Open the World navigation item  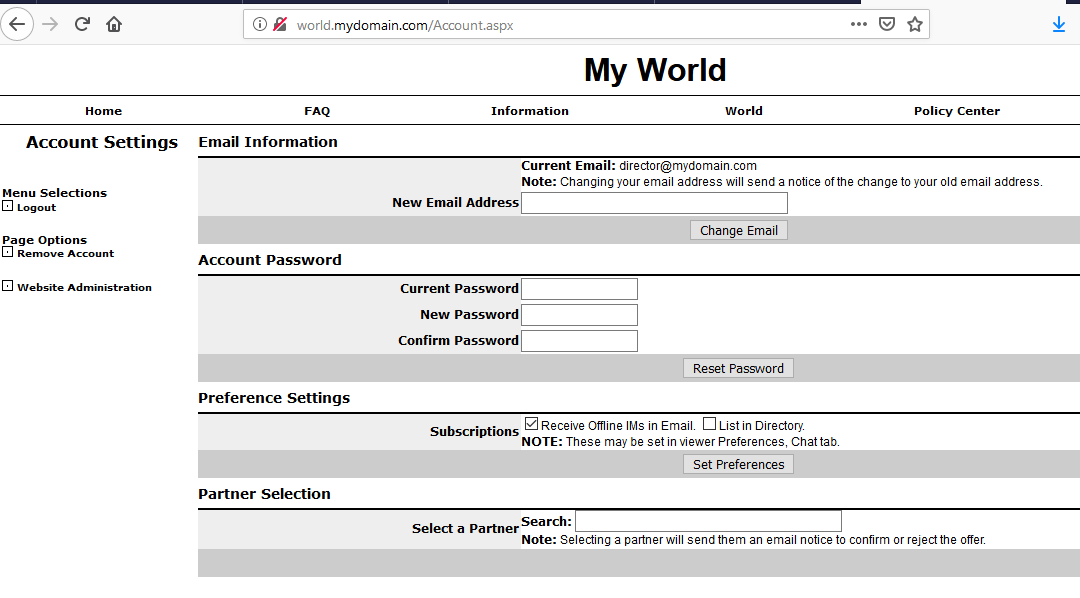click(x=744, y=111)
